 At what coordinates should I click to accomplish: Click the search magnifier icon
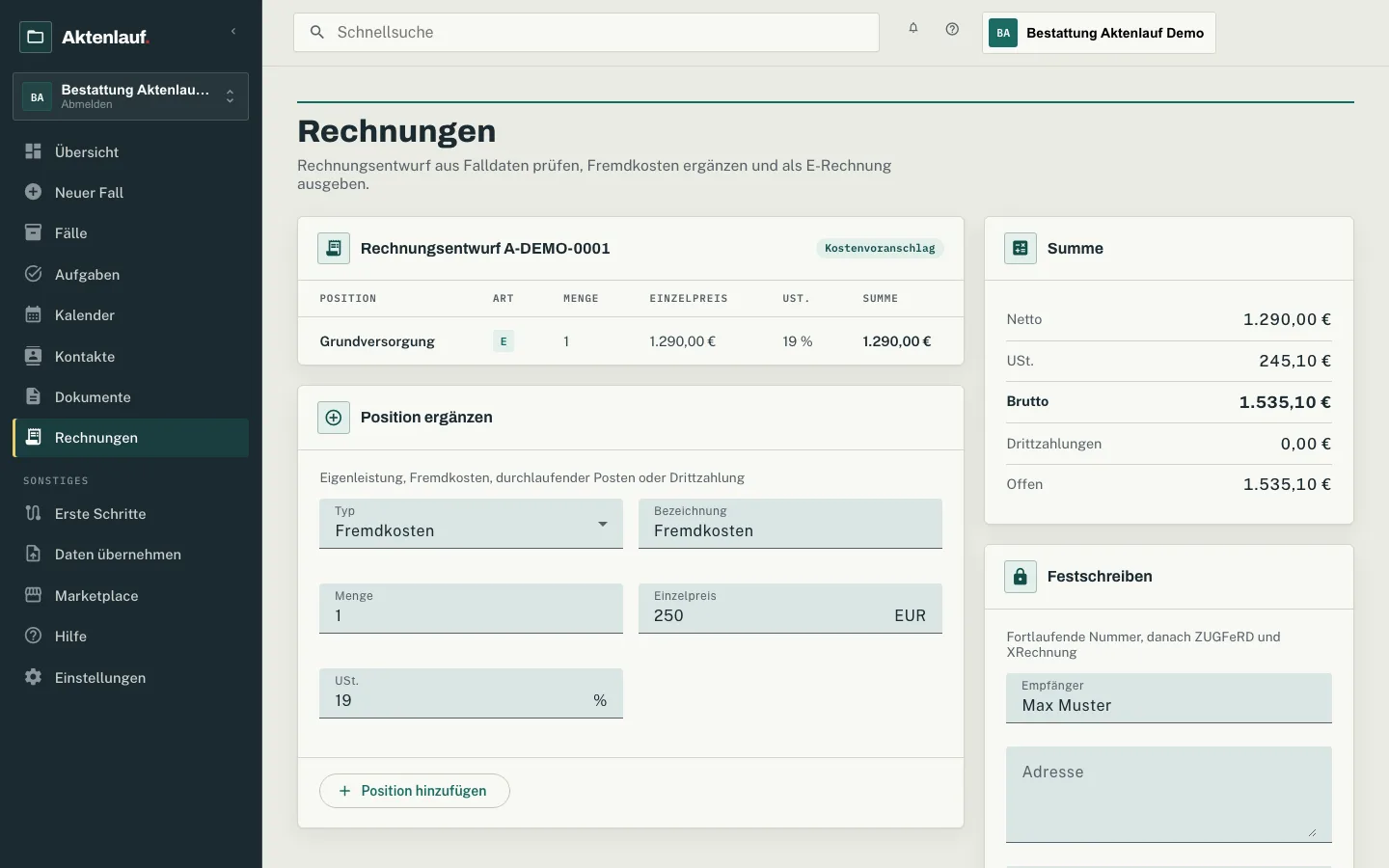pos(316,32)
